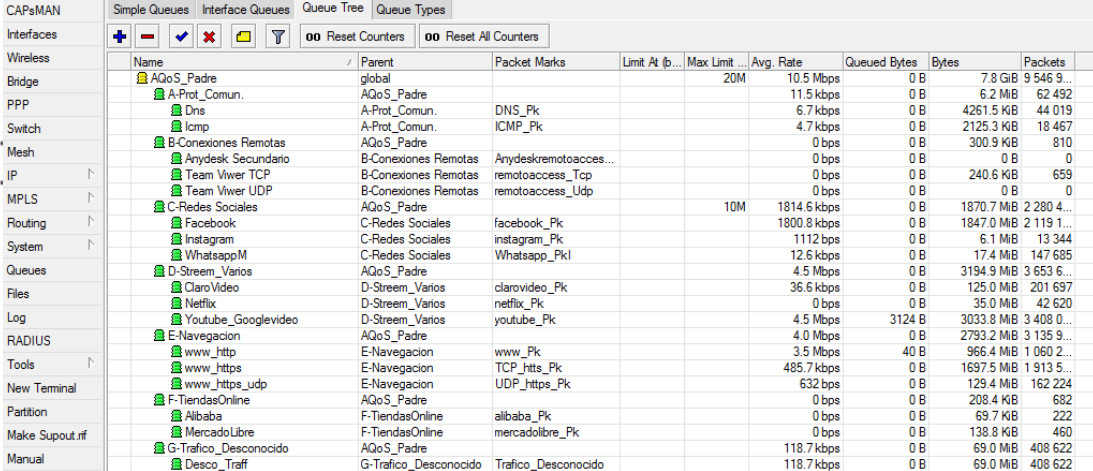Click the yellow Comment note icon

[x=243, y=36]
